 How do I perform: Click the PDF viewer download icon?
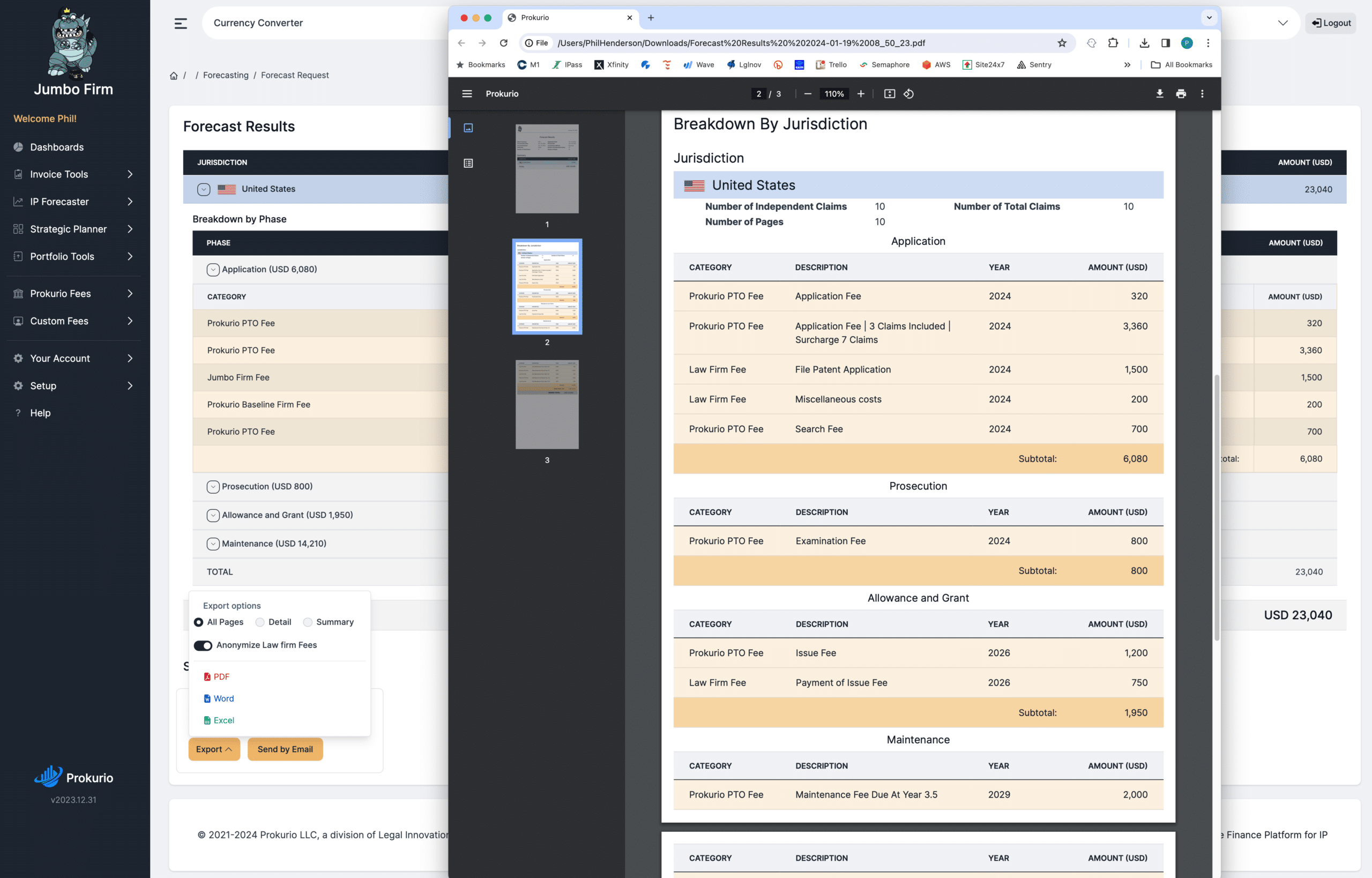[1159, 93]
